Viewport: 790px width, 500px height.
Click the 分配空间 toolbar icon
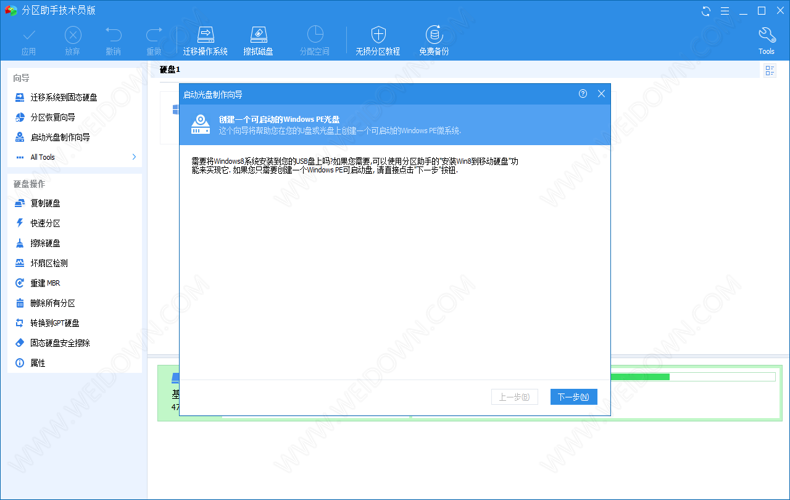coord(313,40)
